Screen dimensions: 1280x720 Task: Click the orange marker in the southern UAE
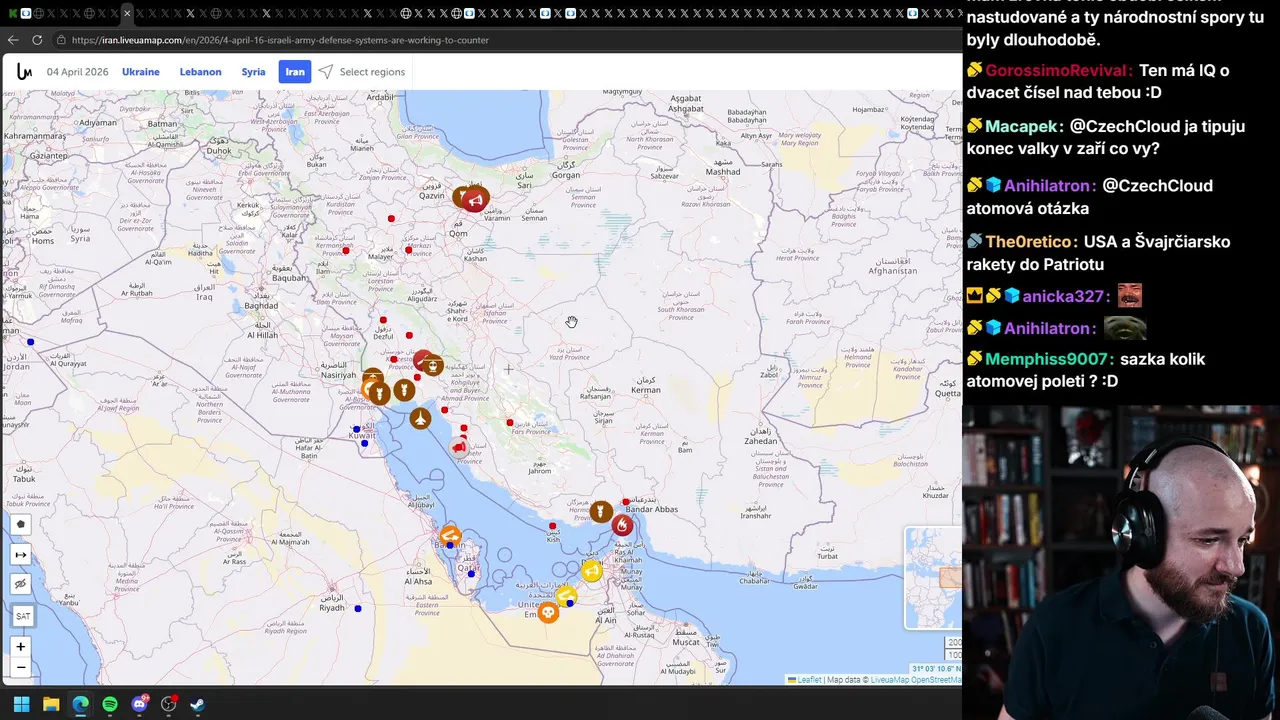pyautogui.click(x=548, y=612)
